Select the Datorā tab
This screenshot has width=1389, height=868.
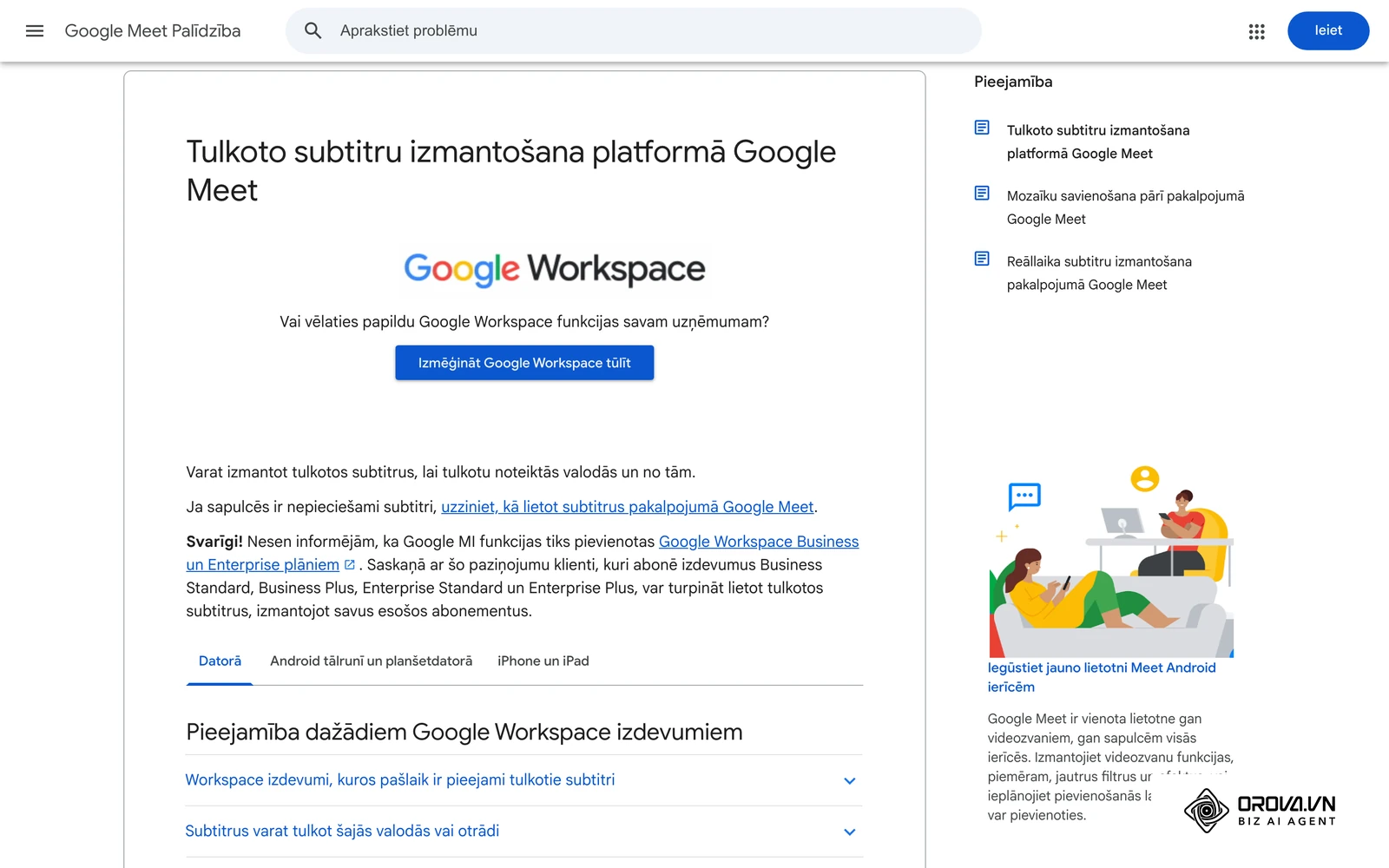[x=220, y=661]
